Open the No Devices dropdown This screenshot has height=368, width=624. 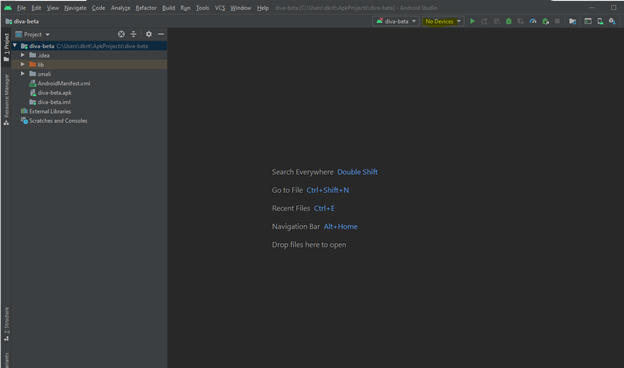(x=443, y=21)
